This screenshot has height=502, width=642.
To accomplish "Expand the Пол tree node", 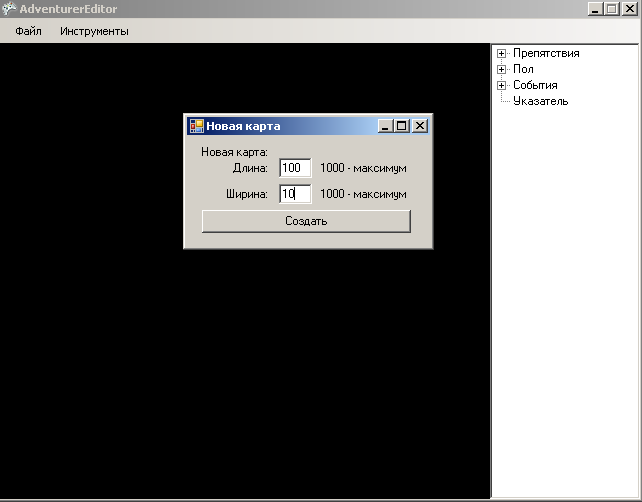I will [x=501, y=69].
